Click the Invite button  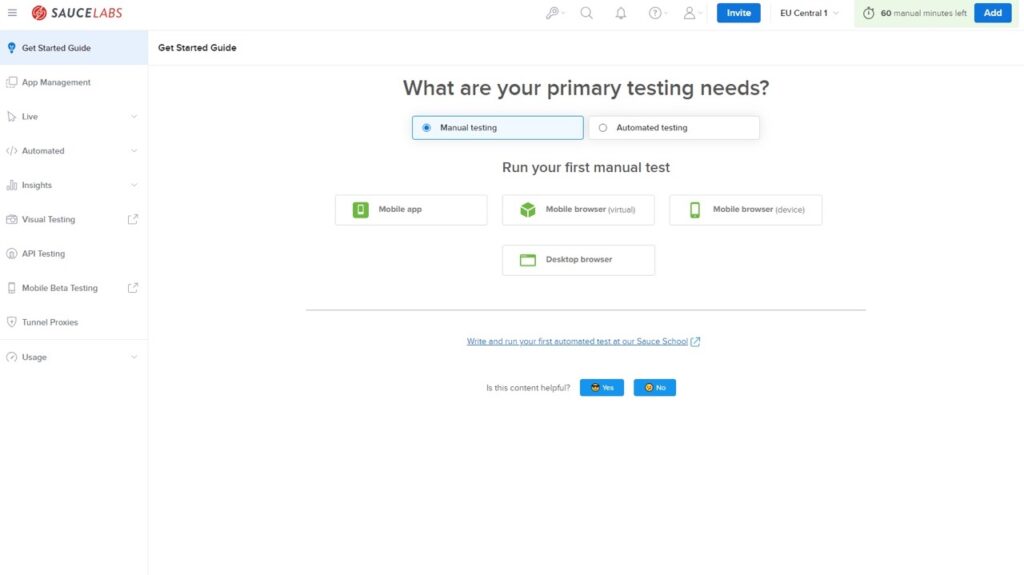(739, 13)
